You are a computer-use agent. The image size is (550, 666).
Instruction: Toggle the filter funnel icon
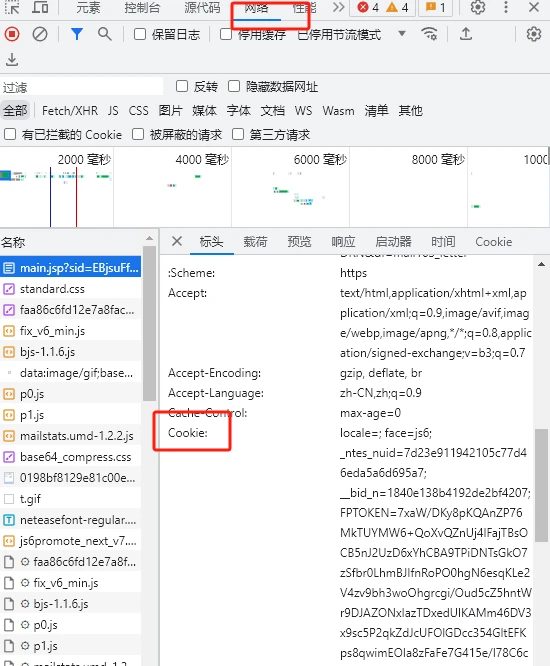tap(77, 34)
